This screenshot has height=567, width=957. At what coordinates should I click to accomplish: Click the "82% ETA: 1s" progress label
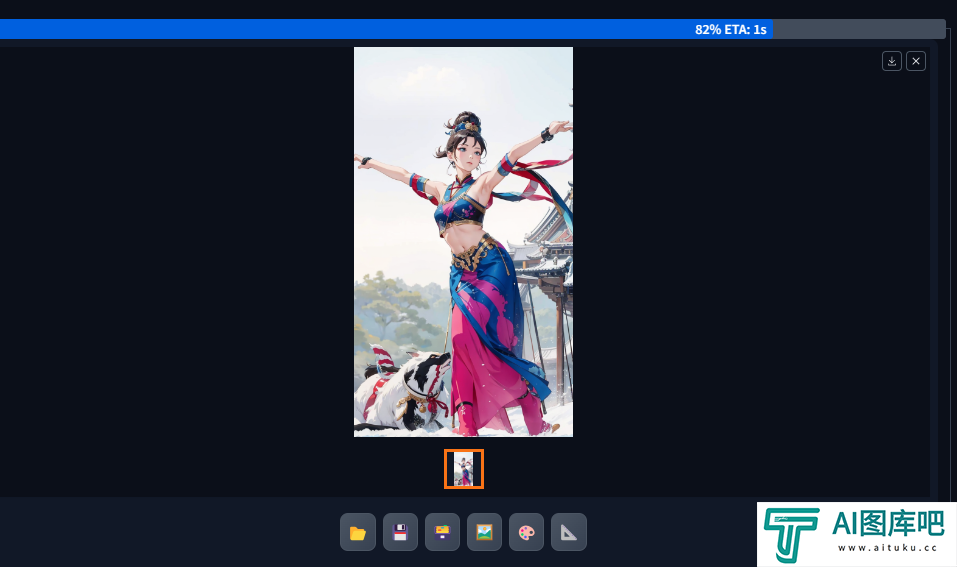pyautogui.click(x=730, y=29)
